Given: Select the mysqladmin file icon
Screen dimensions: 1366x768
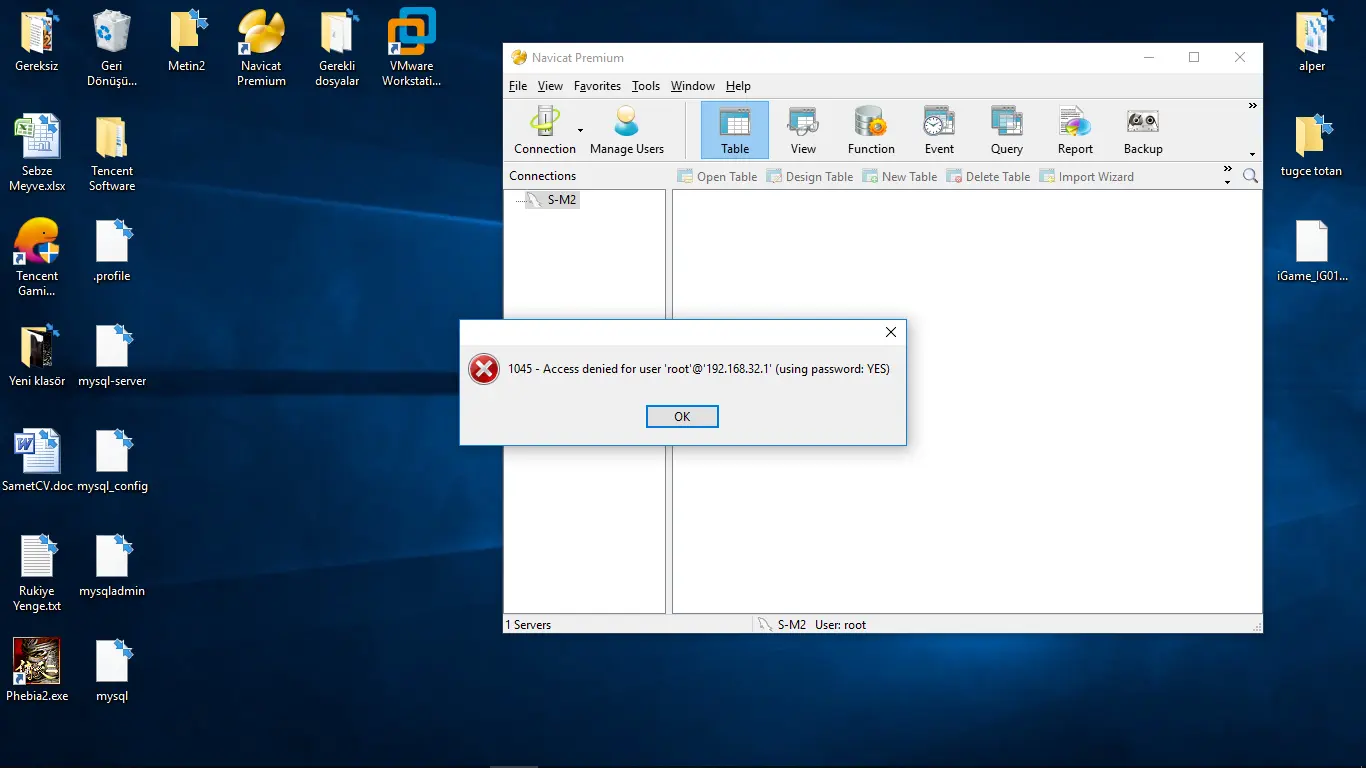Looking at the screenshot, I should [112, 566].
